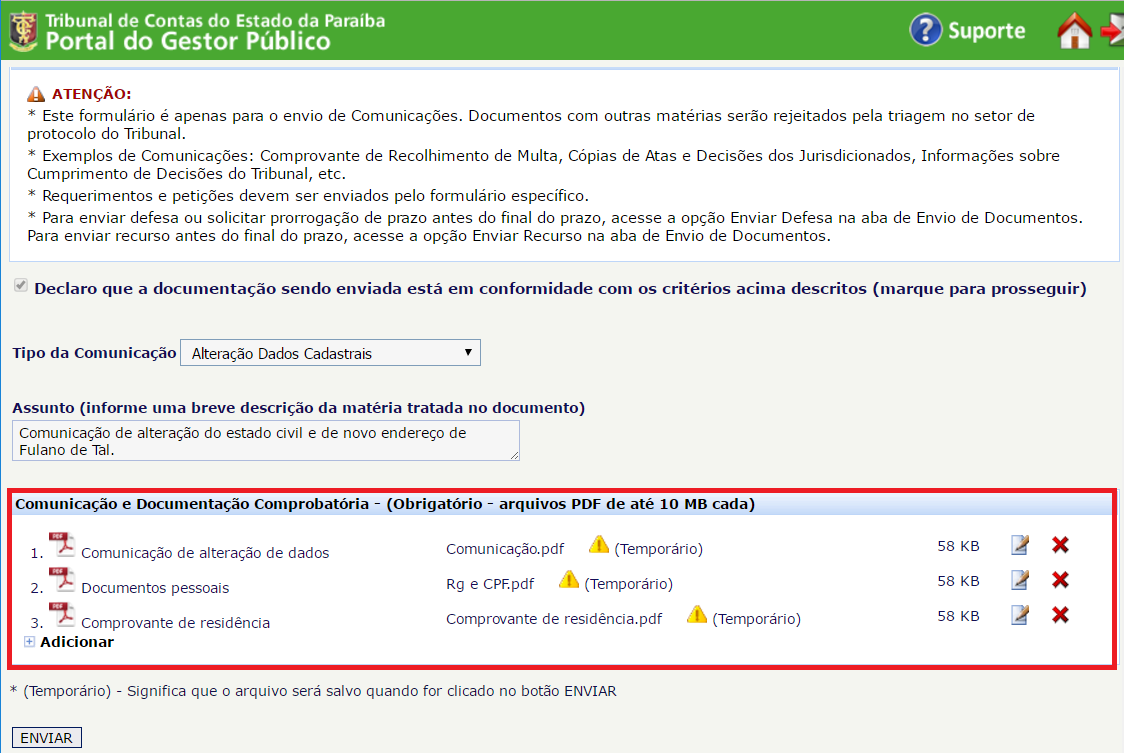Click the Tribunal de Contas logo

[x=22, y=30]
